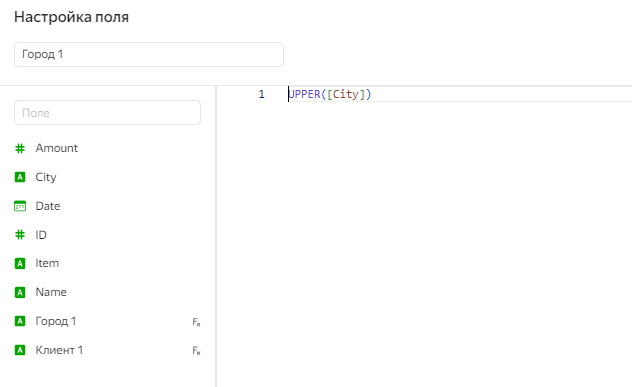Click the hash icon beside ID

(x=20, y=235)
